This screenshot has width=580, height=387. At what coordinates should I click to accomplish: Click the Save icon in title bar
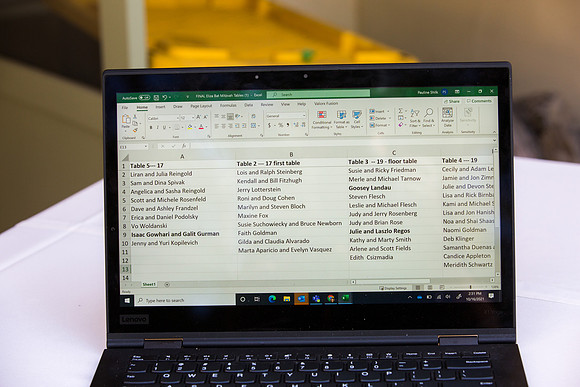coord(156,98)
